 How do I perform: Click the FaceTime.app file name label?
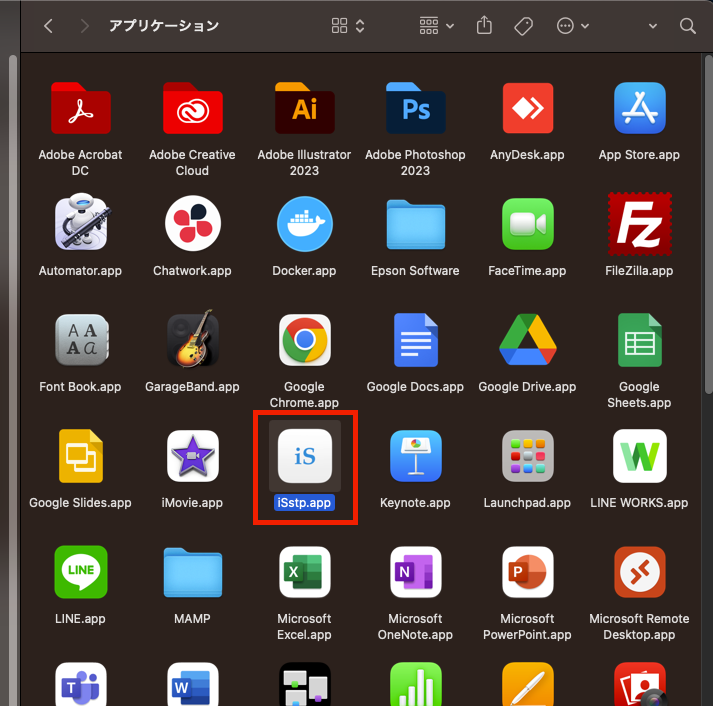pyautogui.click(x=527, y=271)
